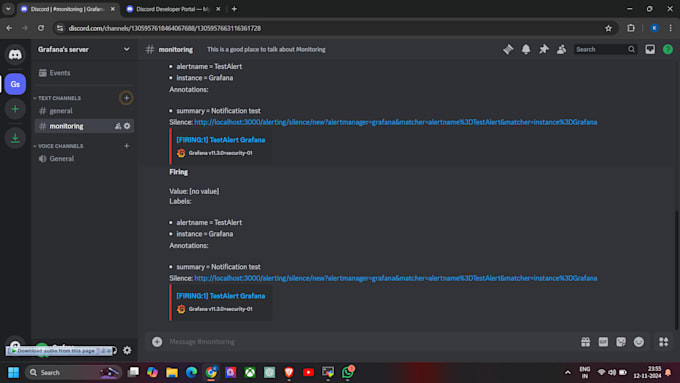Viewport: 680px width, 383px height.
Task: Click Windows taskbar Search box
Action: (73, 373)
